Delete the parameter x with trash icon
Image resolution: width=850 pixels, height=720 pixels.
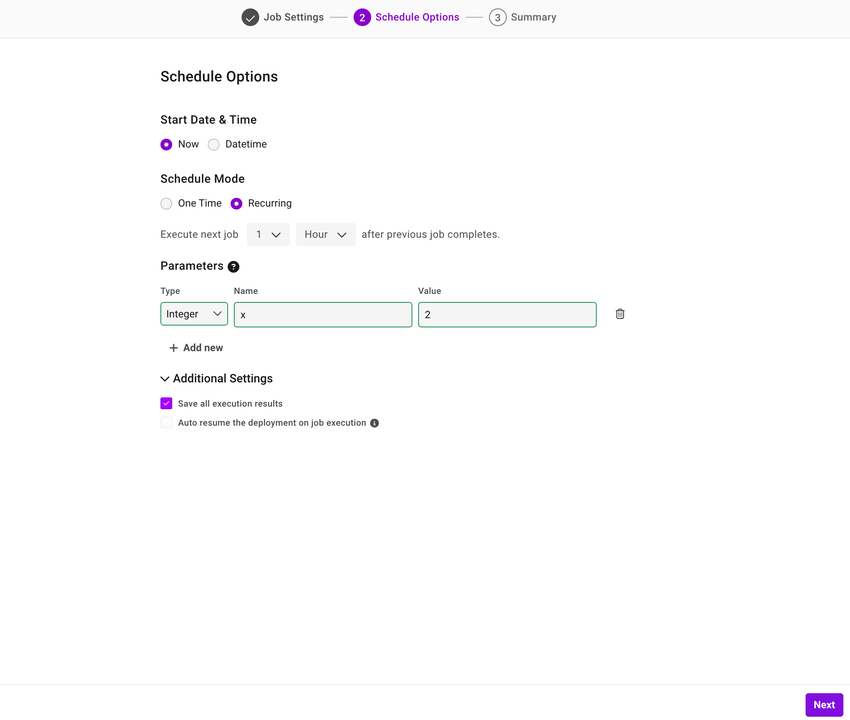[620, 314]
